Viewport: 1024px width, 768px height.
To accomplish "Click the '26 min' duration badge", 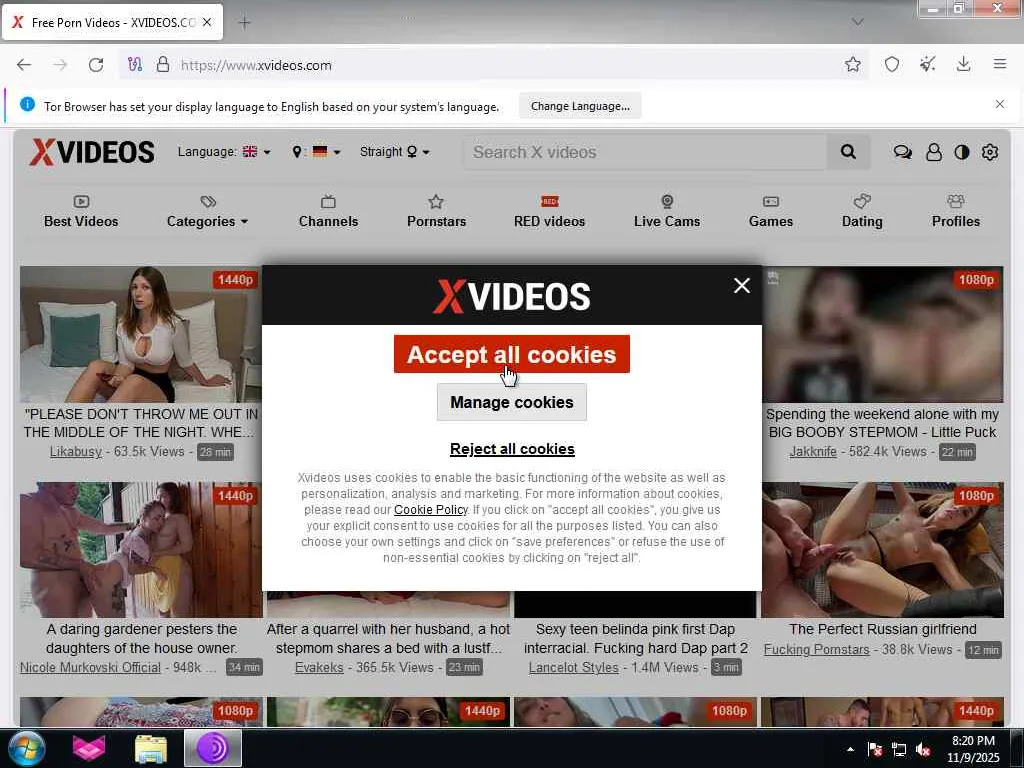I will pos(216,452).
